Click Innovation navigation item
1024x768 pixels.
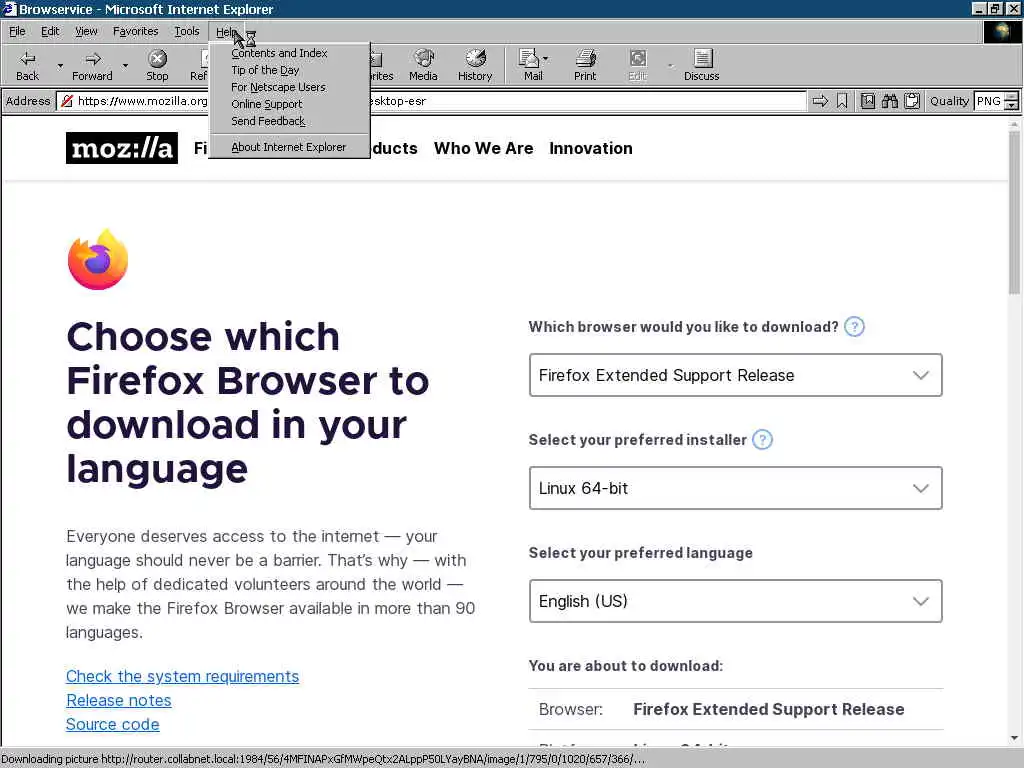[590, 148]
